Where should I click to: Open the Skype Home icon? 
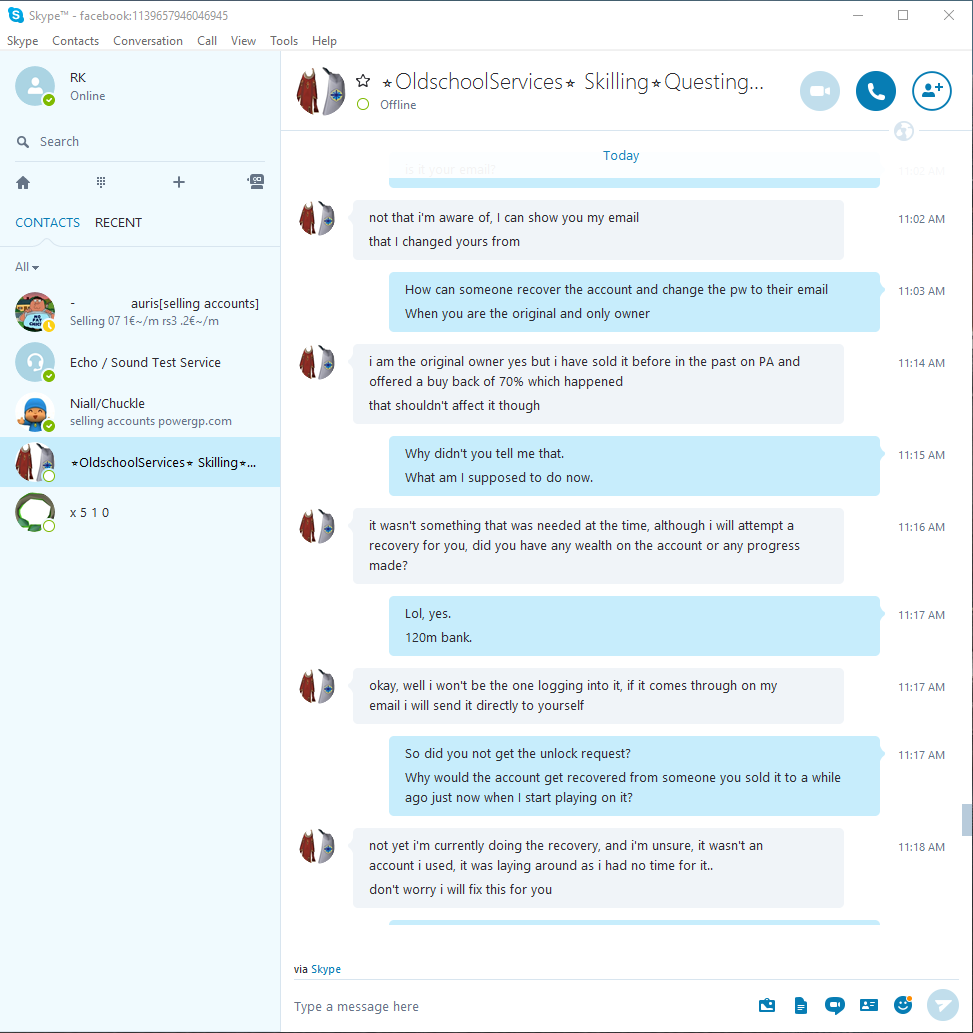pos(23,182)
